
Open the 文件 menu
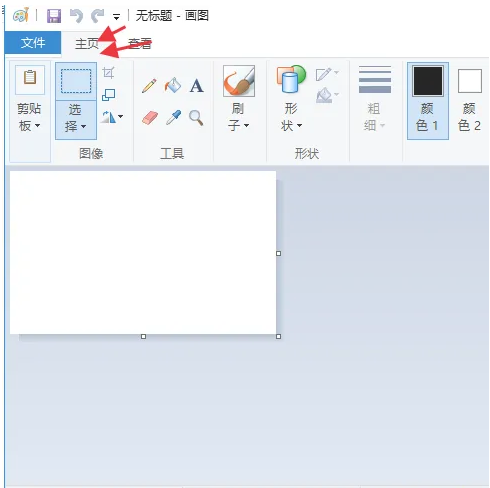(33, 43)
